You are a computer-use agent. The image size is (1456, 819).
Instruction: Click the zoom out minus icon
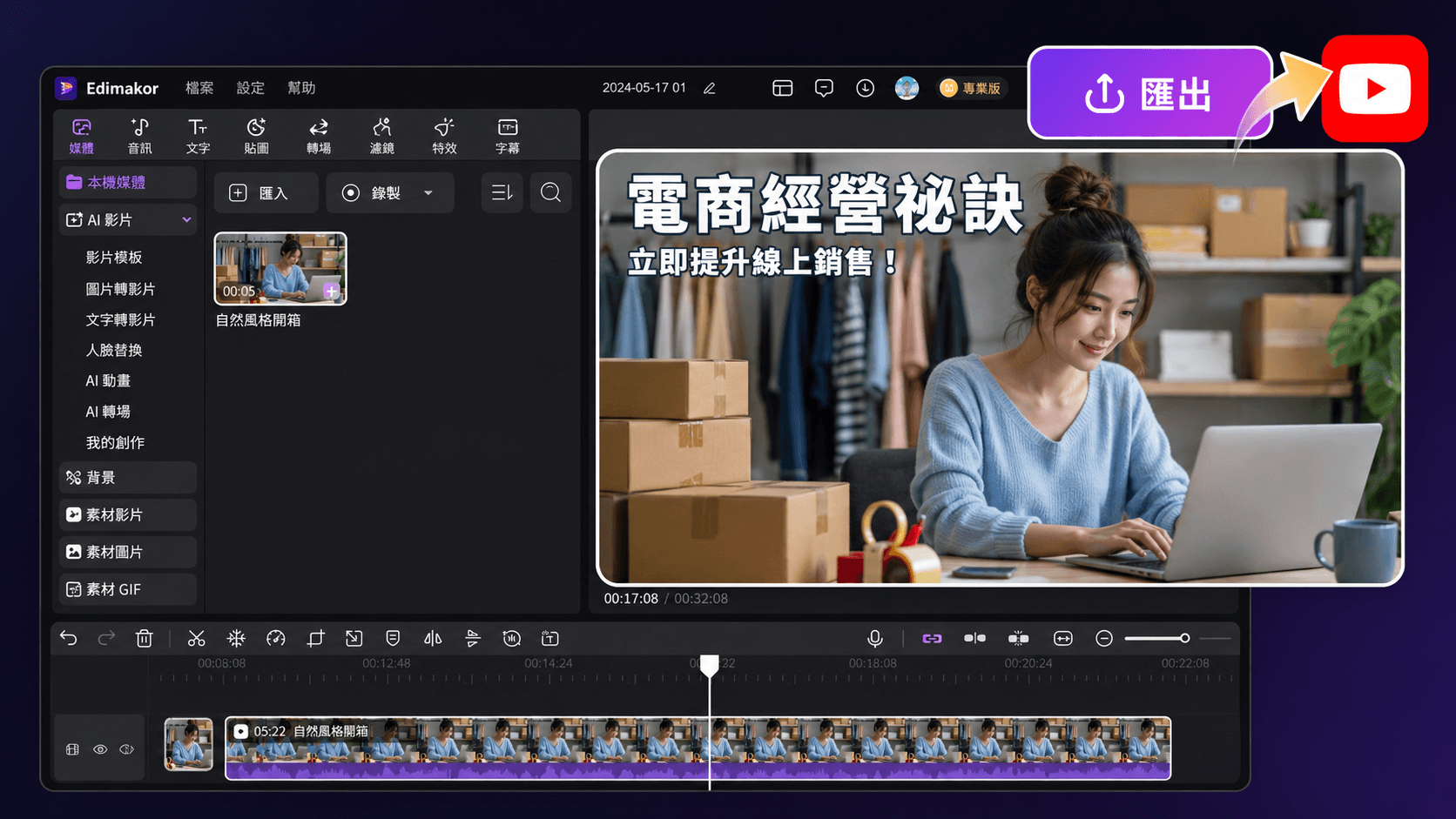[x=1104, y=639]
